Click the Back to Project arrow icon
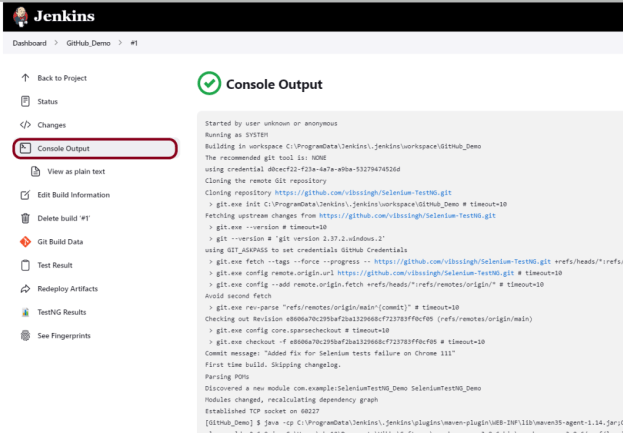Viewport: 623px width, 433px height. pos(25,78)
